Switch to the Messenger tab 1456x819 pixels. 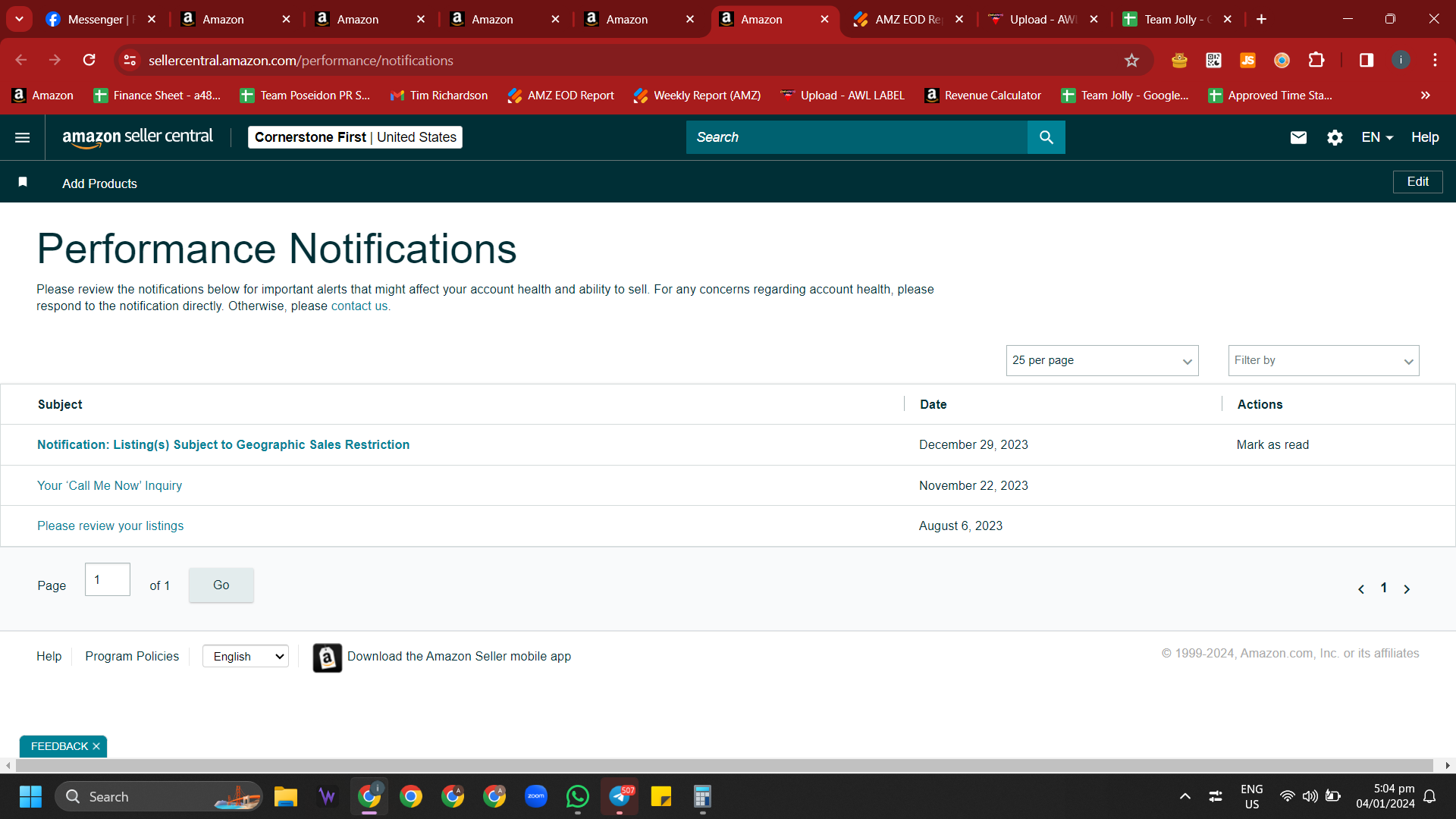tap(102, 20)
